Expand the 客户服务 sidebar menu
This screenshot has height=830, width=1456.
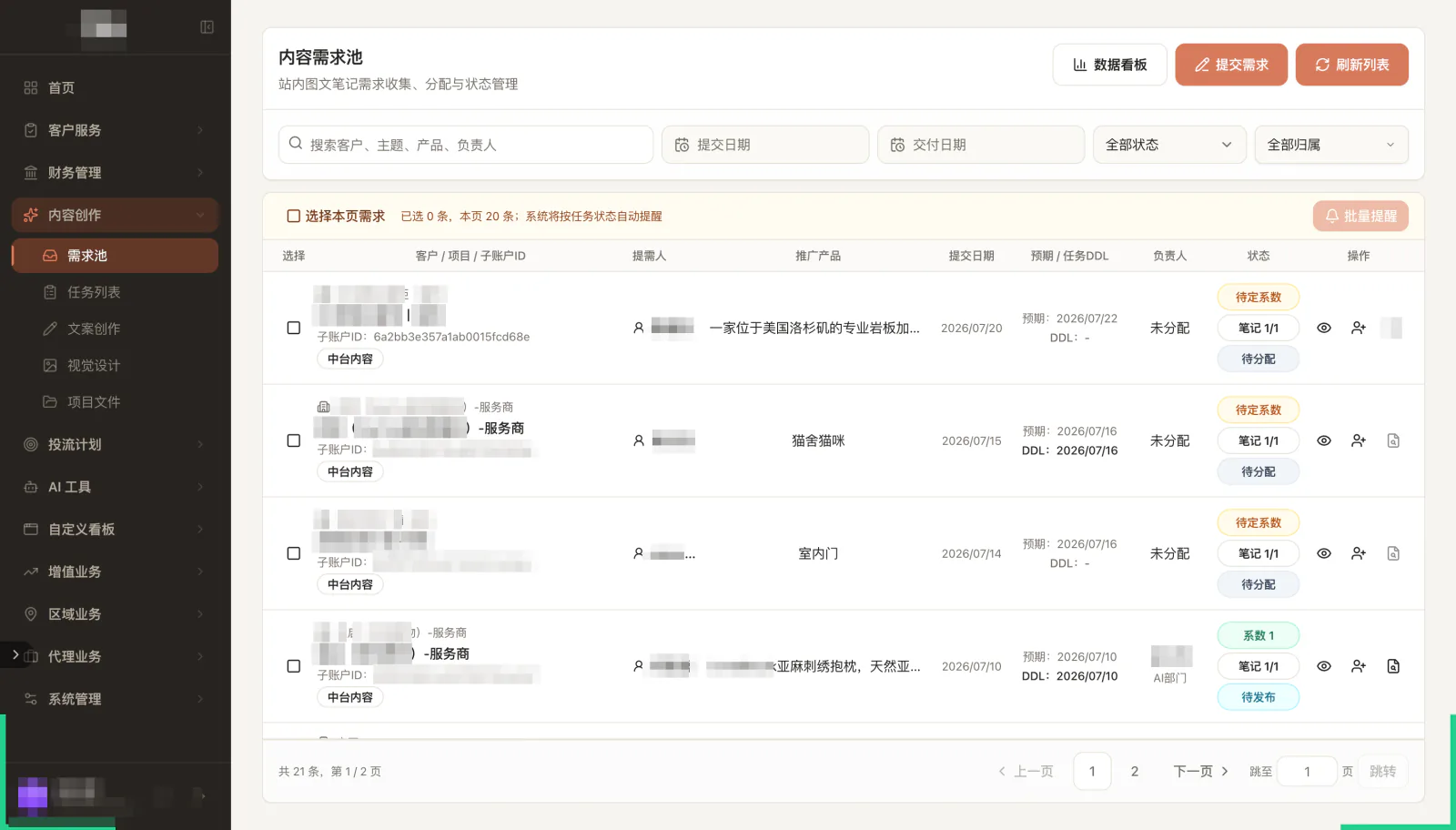(x=115, y=130)
